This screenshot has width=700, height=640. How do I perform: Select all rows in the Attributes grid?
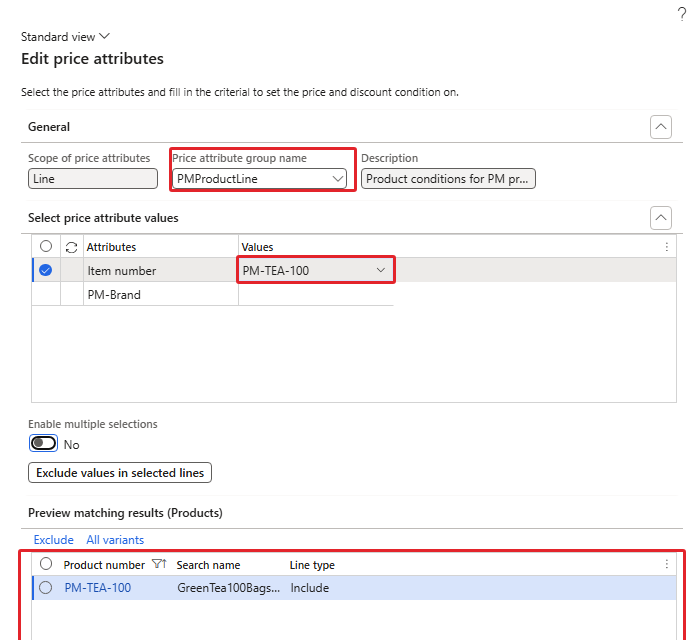46,246
